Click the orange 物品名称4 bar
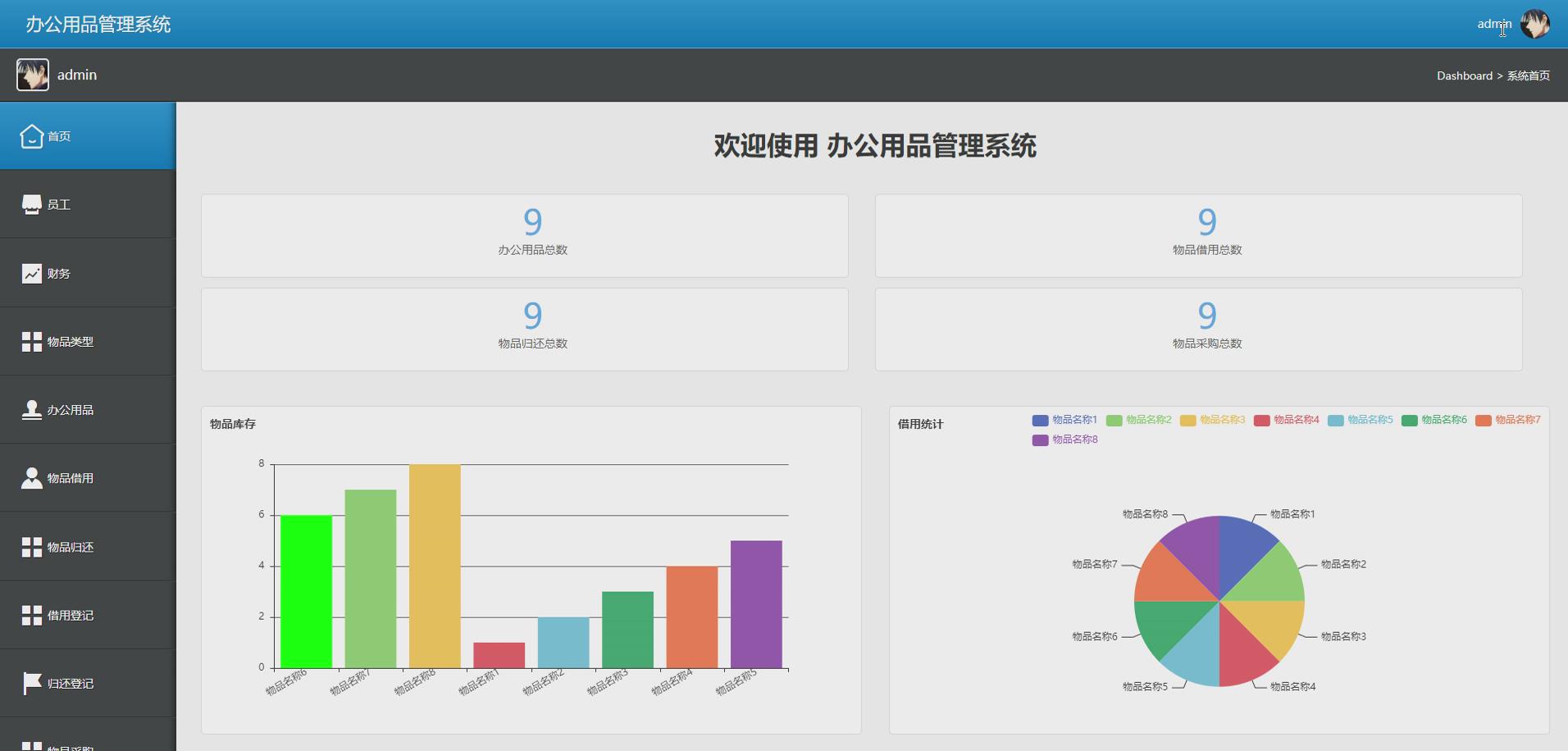Screen dimensions: 1568x751 coord(692,617)
